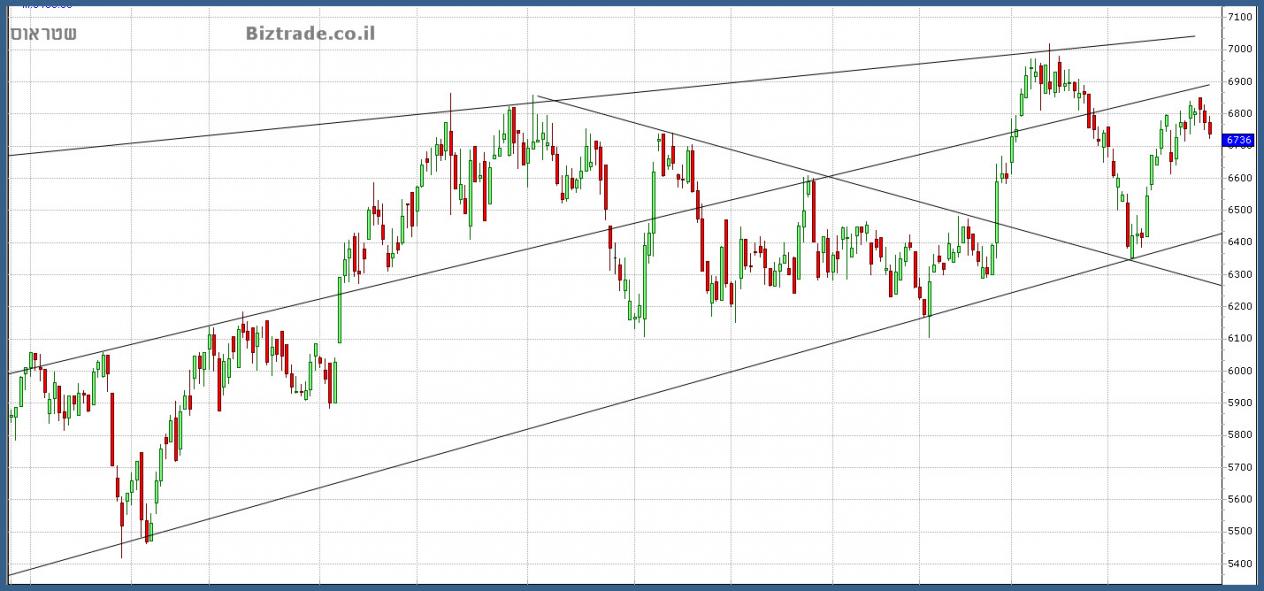Select the blue 6736 current price tag
Image resolution: width=1264 pixels, height=591 pixels.
[1239, 141]
